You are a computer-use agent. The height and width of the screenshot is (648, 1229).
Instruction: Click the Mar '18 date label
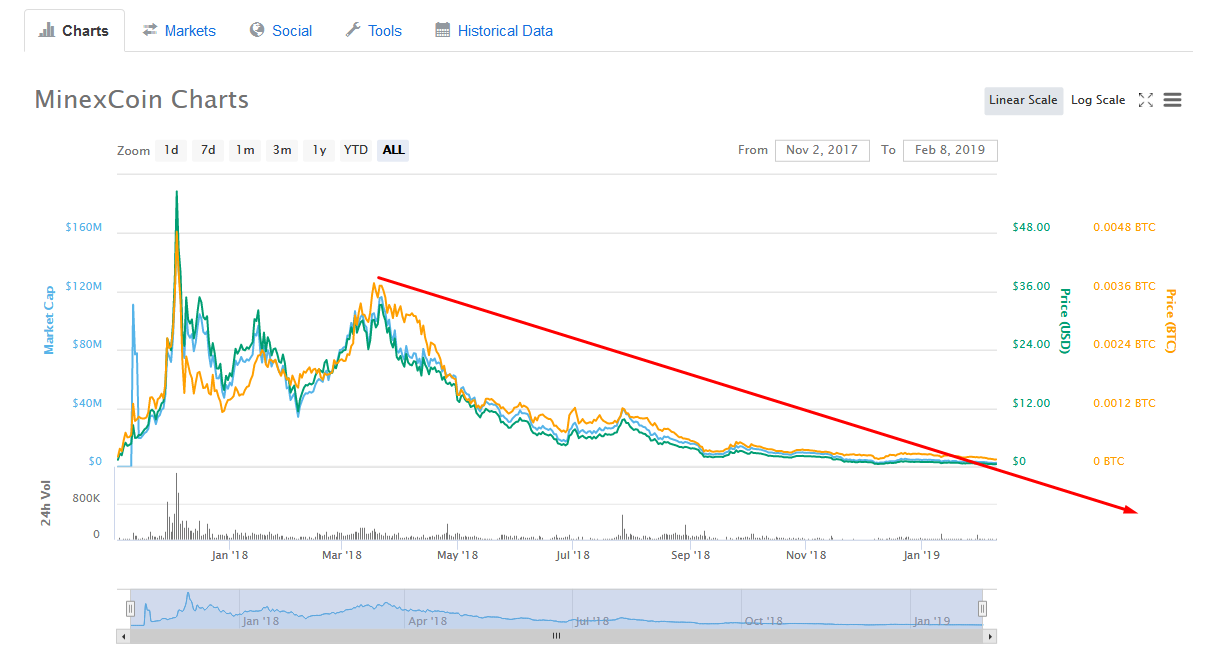point(343,555)
